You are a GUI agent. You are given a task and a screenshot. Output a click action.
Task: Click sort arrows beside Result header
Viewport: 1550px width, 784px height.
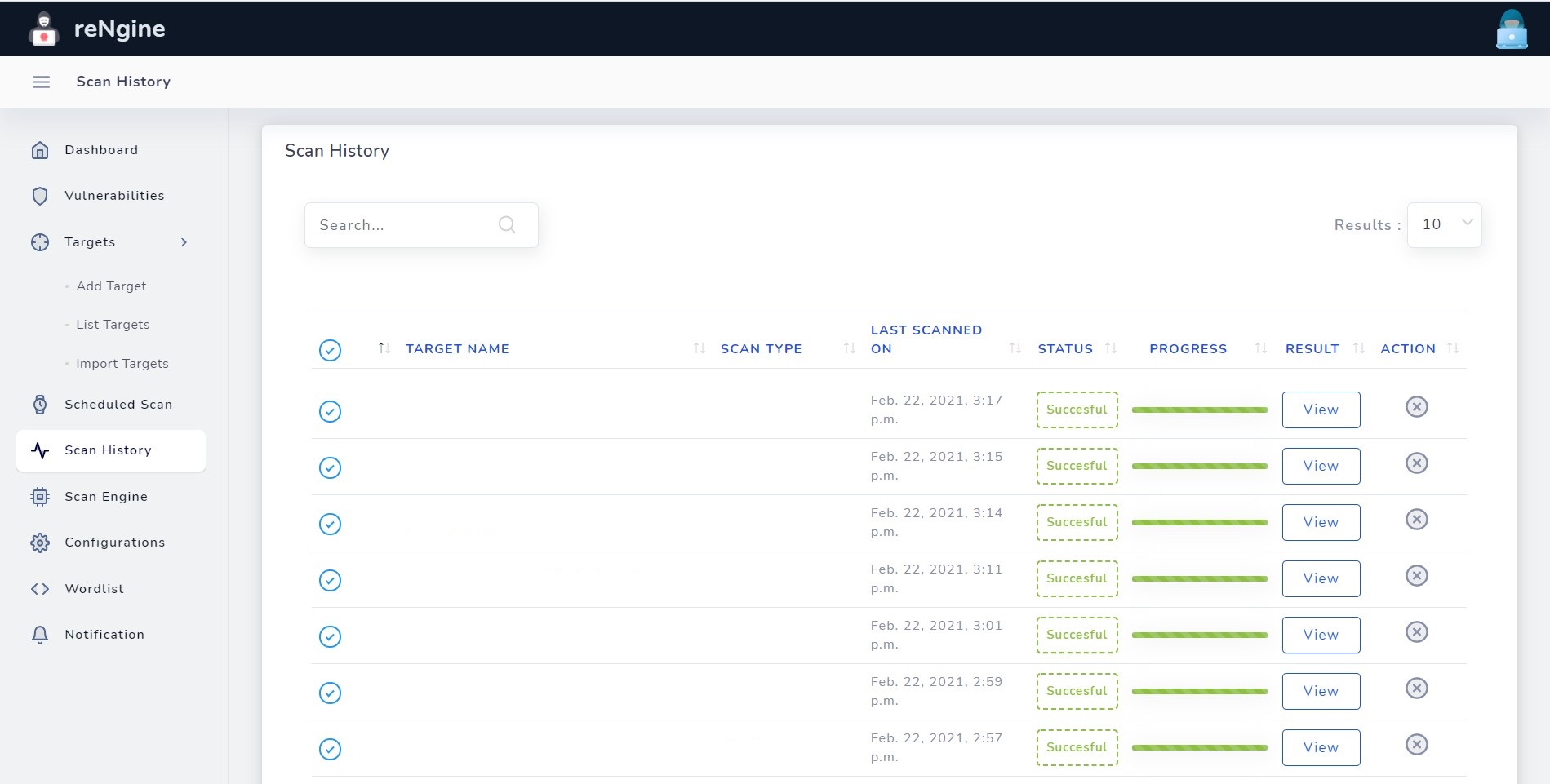(1359, 348)
